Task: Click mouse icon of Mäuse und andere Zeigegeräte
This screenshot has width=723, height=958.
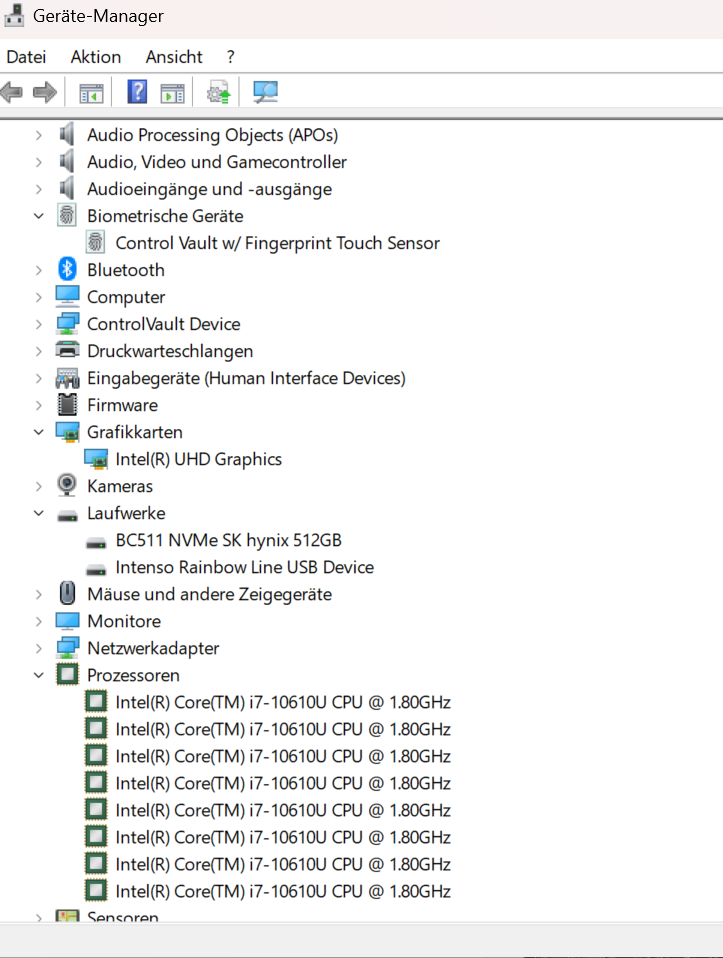Action: point(67,593)
